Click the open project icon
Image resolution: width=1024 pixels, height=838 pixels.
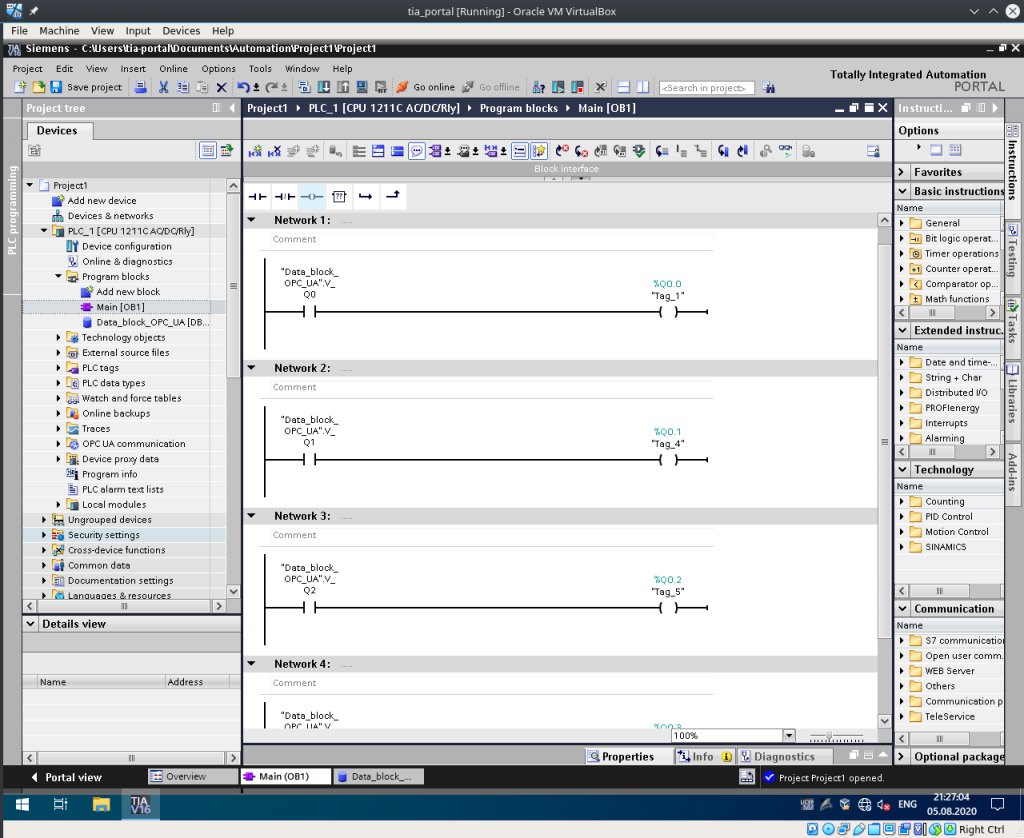click(39, 87)
